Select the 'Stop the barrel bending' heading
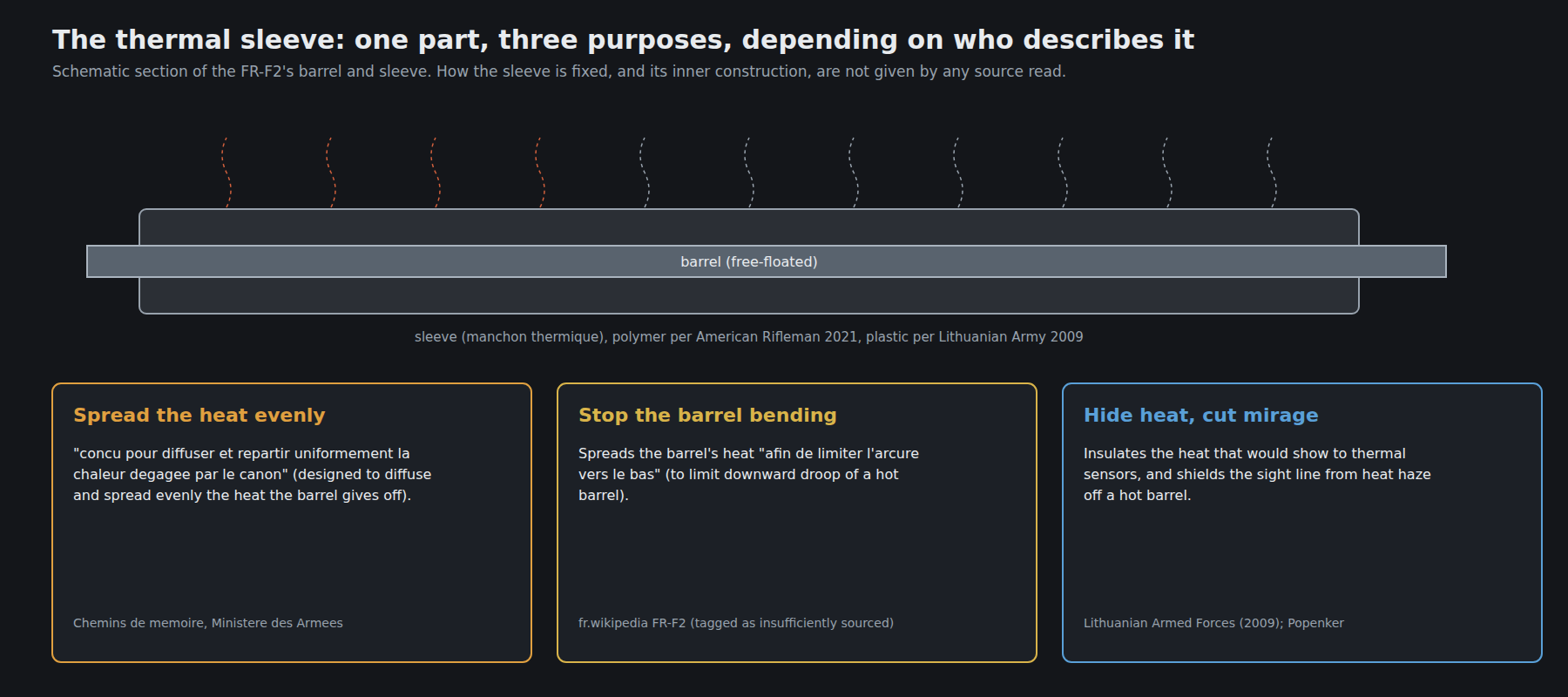The height and width of the screenshot is (697, 1568). 707,416
